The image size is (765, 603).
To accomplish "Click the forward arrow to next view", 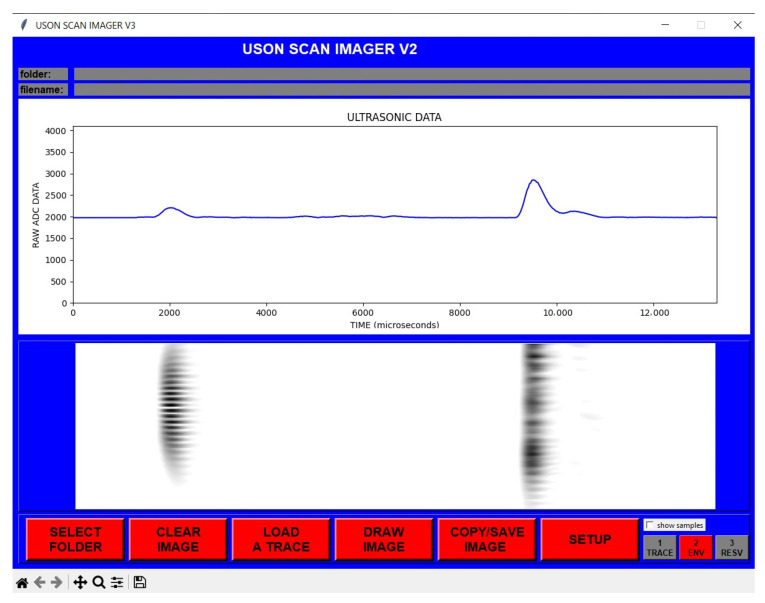I will 56,582.
